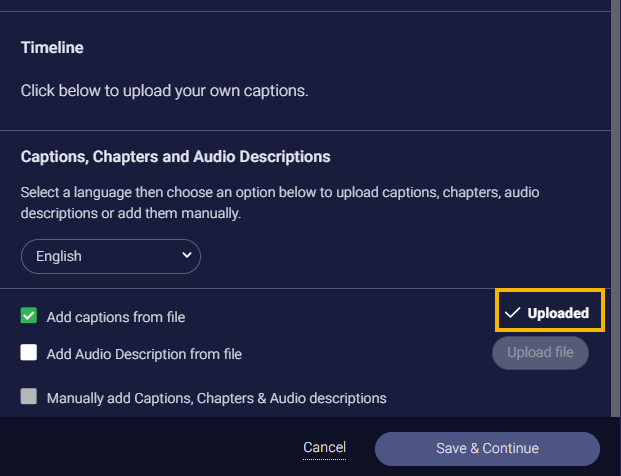The height and width of the screenshot is (476, 621).
Task: Tick the Manually add Captions checkbox
Action: click(29, 397)
